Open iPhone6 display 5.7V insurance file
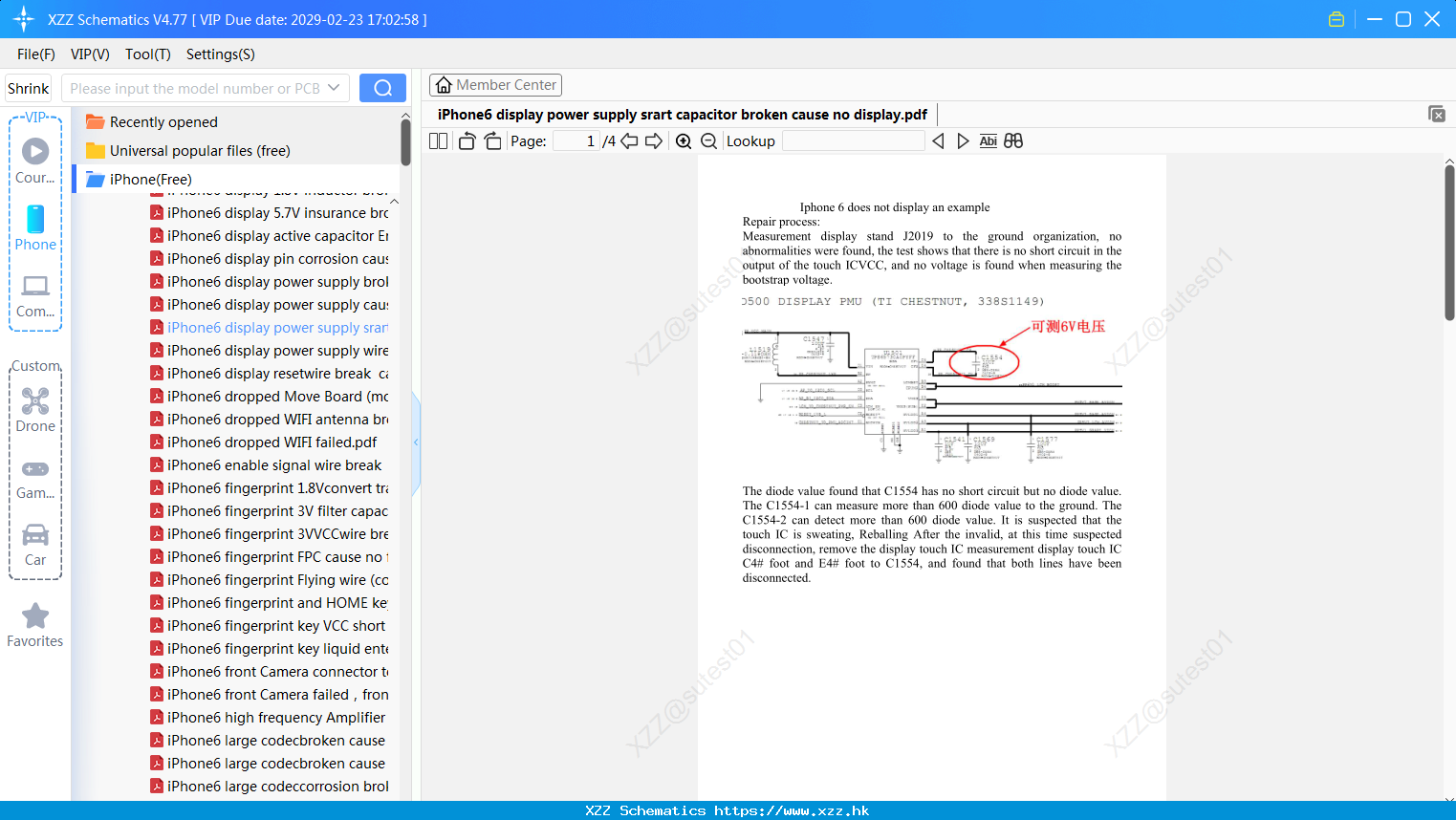 click(269, 213)
